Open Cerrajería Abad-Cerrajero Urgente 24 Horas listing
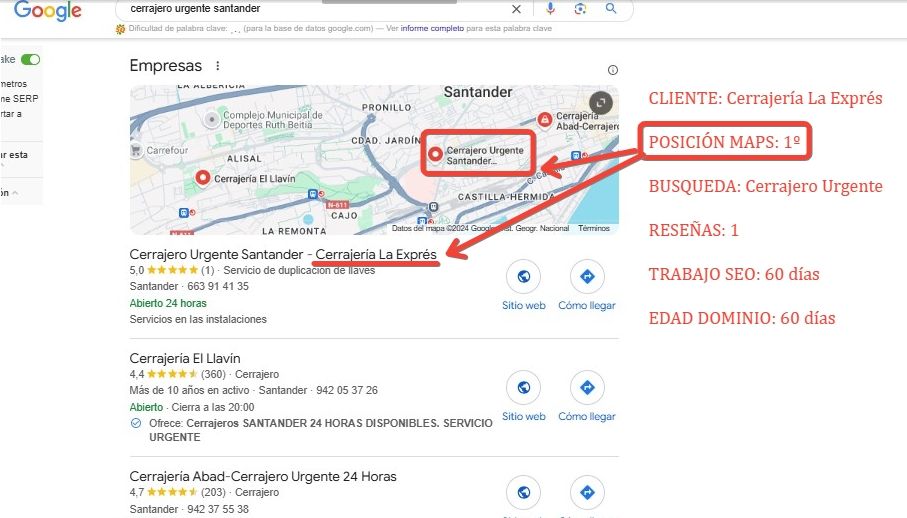 click(263, 476)
